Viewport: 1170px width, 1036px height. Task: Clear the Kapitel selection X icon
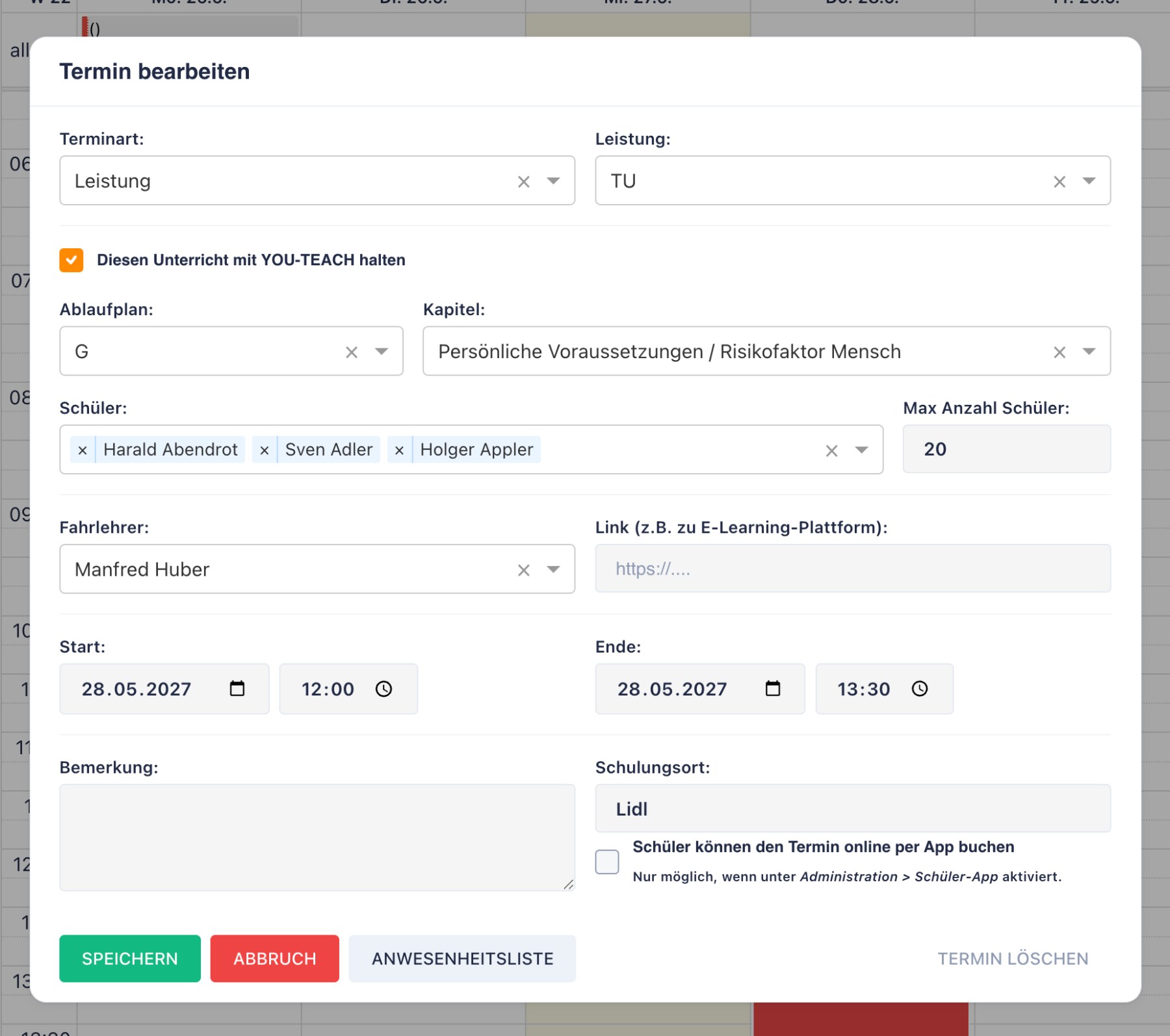(1059, 352)
